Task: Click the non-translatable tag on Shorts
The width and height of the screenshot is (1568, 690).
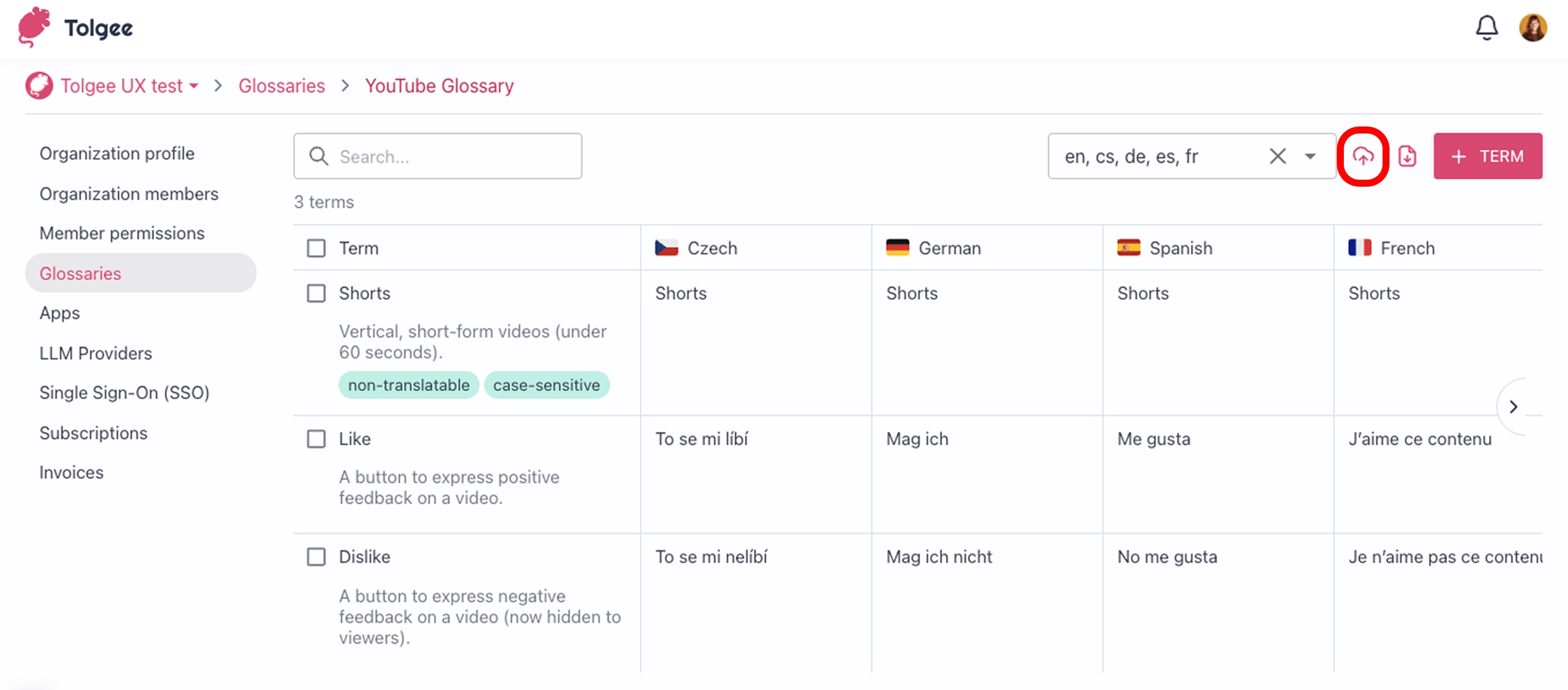Action: coord(408,385)
